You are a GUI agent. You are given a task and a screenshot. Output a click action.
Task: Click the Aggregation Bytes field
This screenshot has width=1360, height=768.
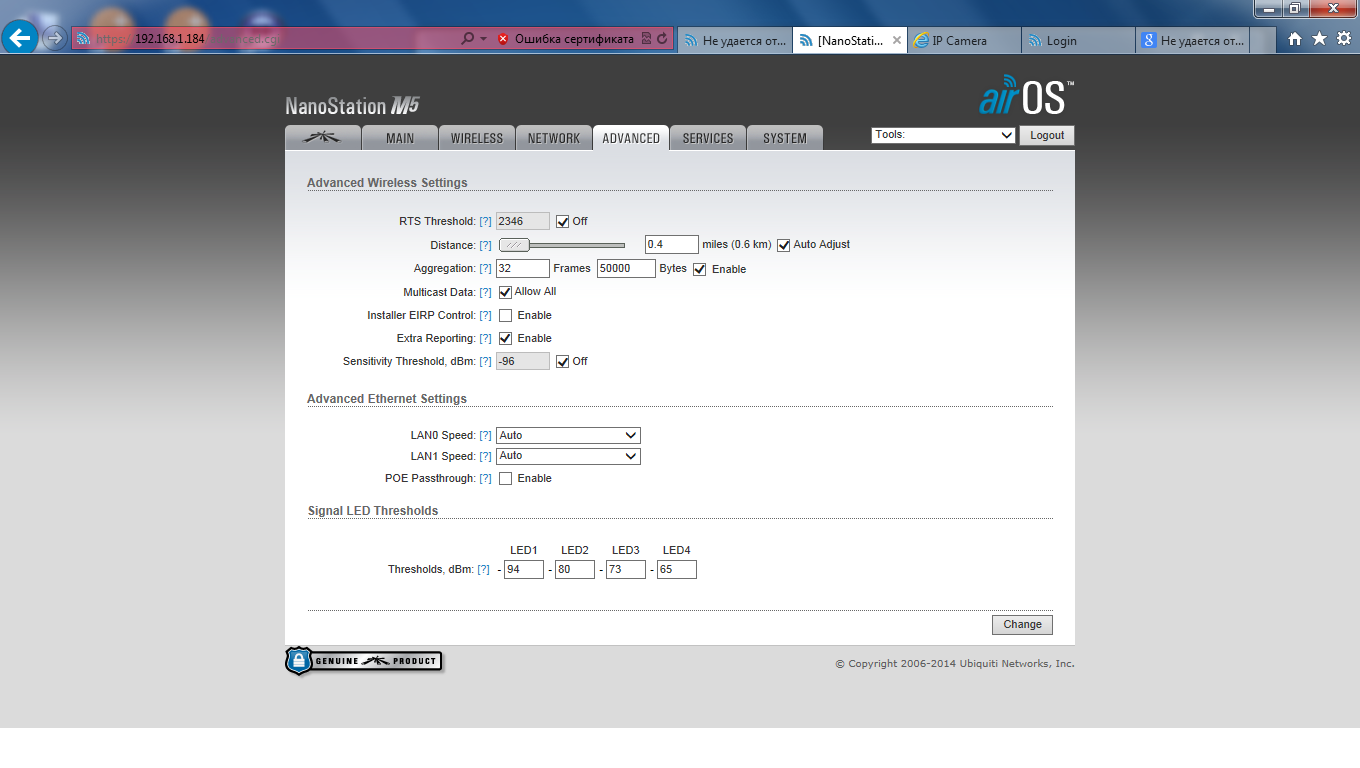coord(626,268)
